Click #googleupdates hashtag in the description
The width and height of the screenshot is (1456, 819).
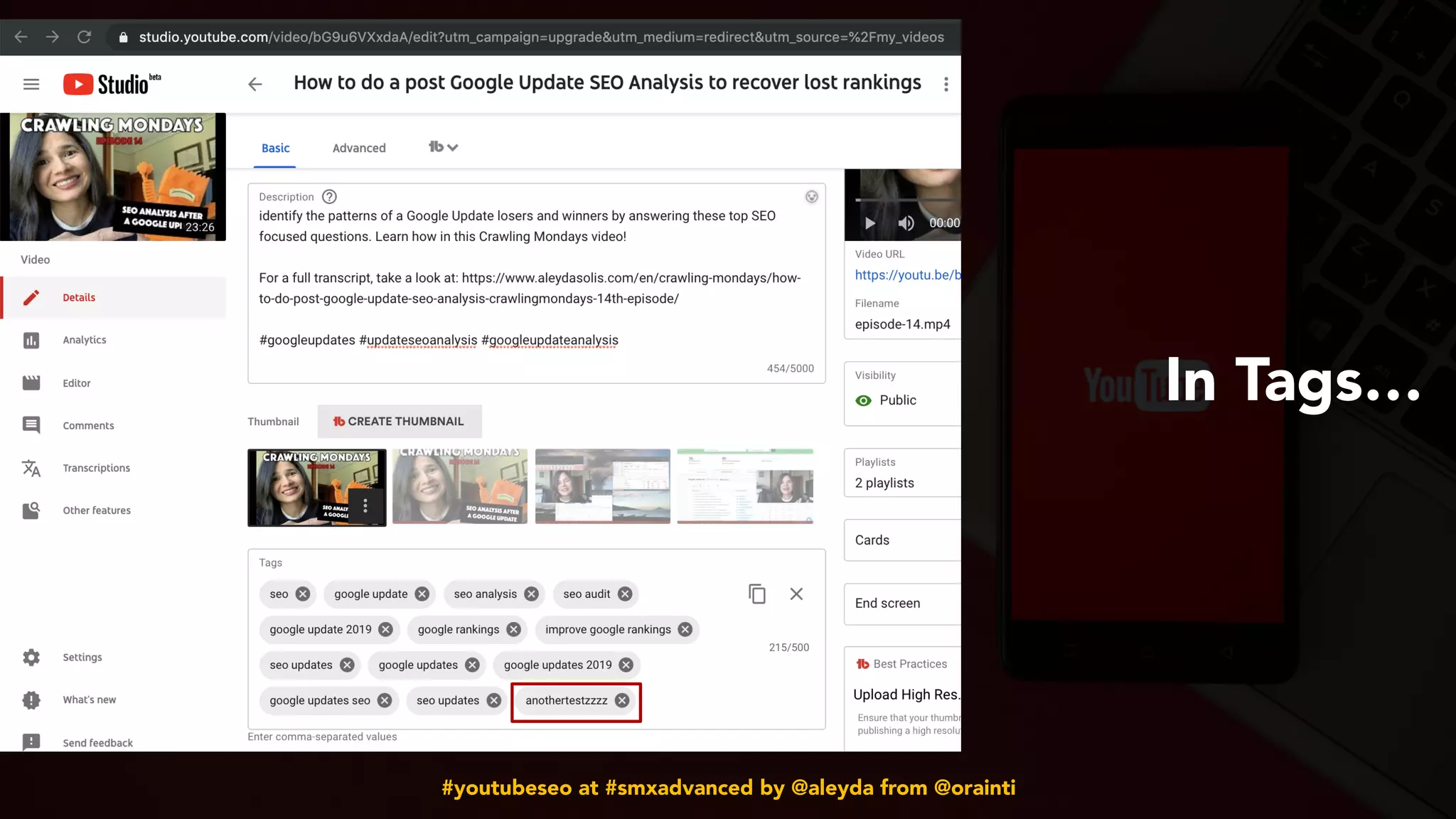(x=307, y=341)
